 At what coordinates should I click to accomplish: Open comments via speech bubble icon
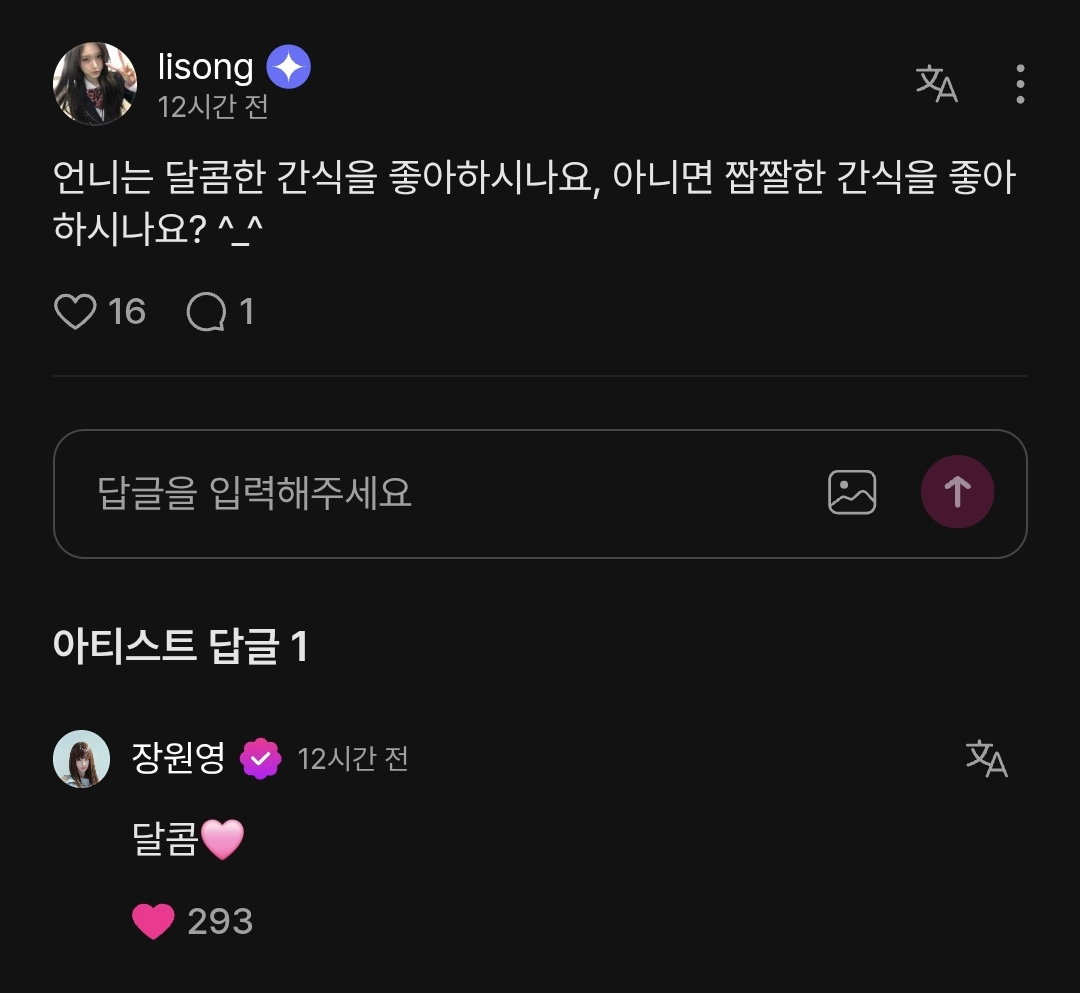click(206, 311)
